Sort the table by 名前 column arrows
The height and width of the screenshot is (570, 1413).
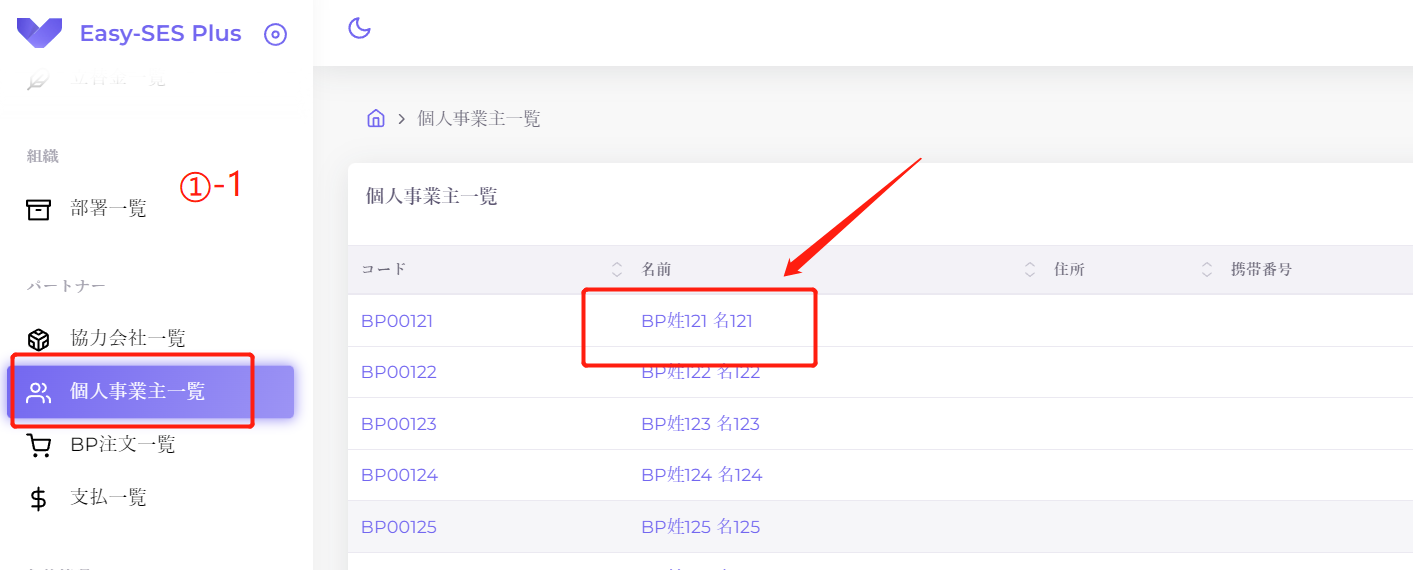(1030, 269)
